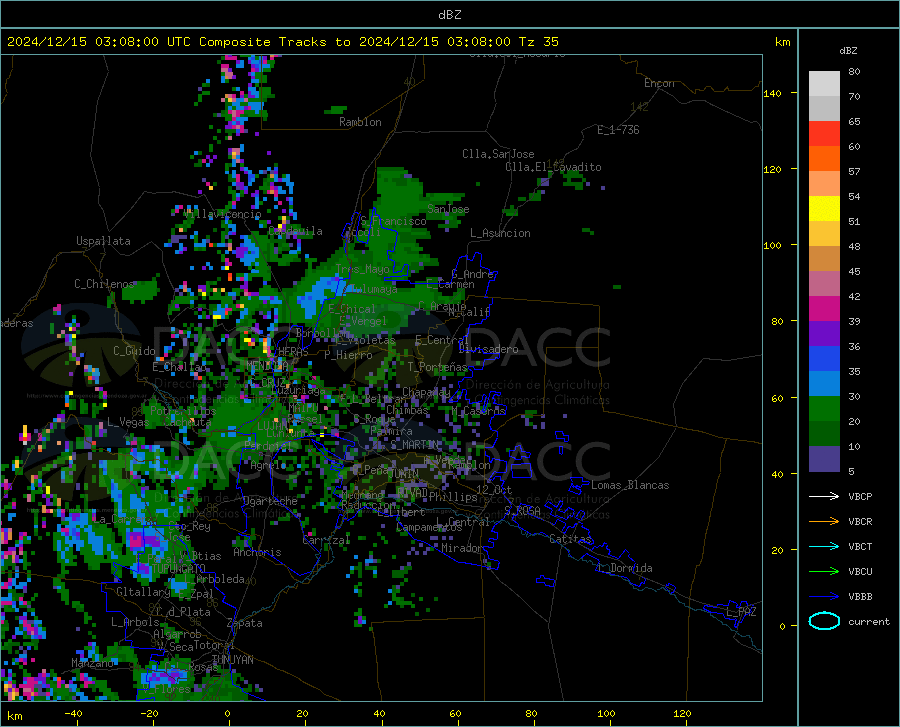The image size is (900, 727).
Task: Click the Uspallata place label
Action: [103, 241]
